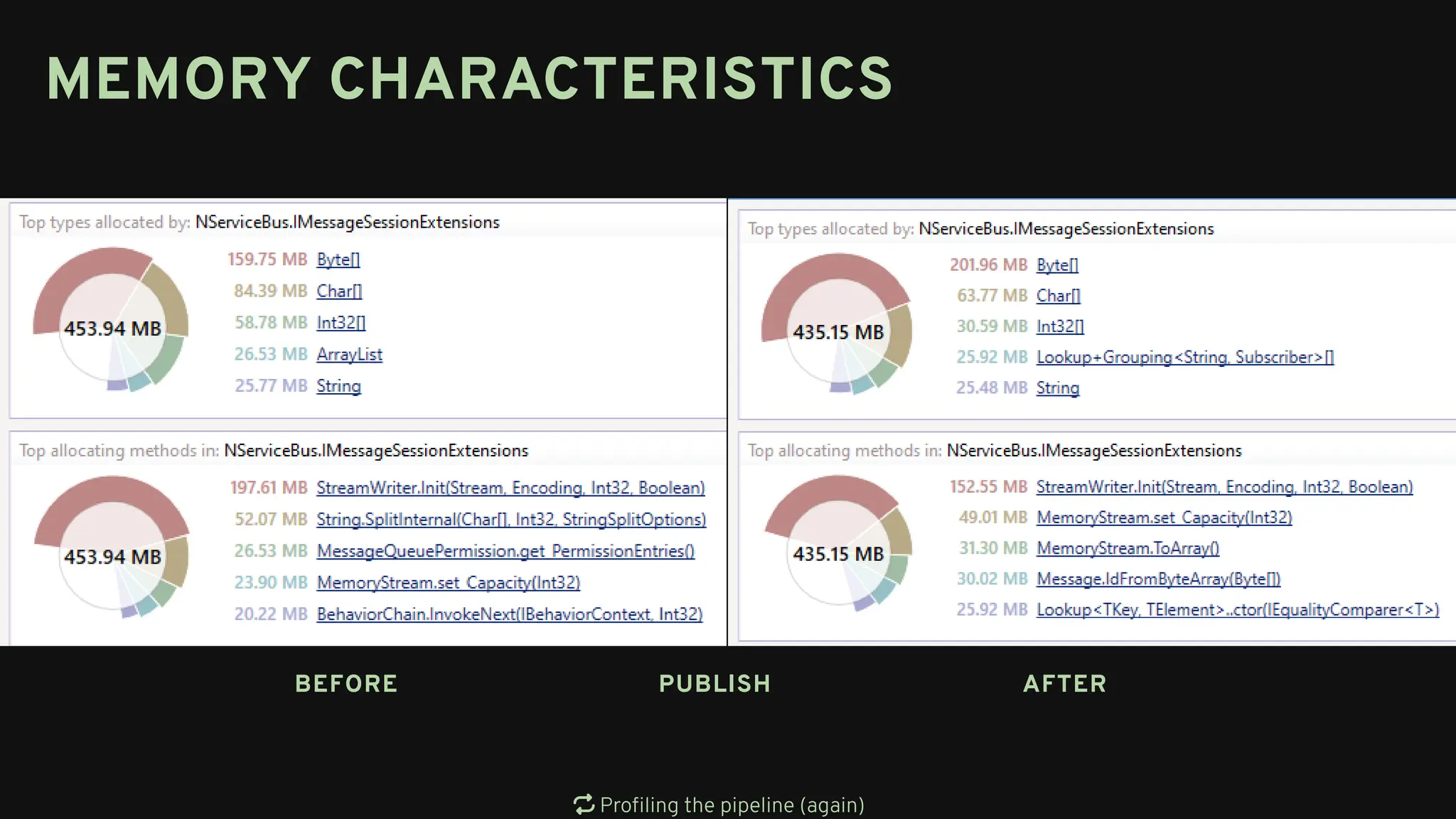The image size is (1456, 819).
Task: Click the 30.02 MB value
Action: pos(992,579)
